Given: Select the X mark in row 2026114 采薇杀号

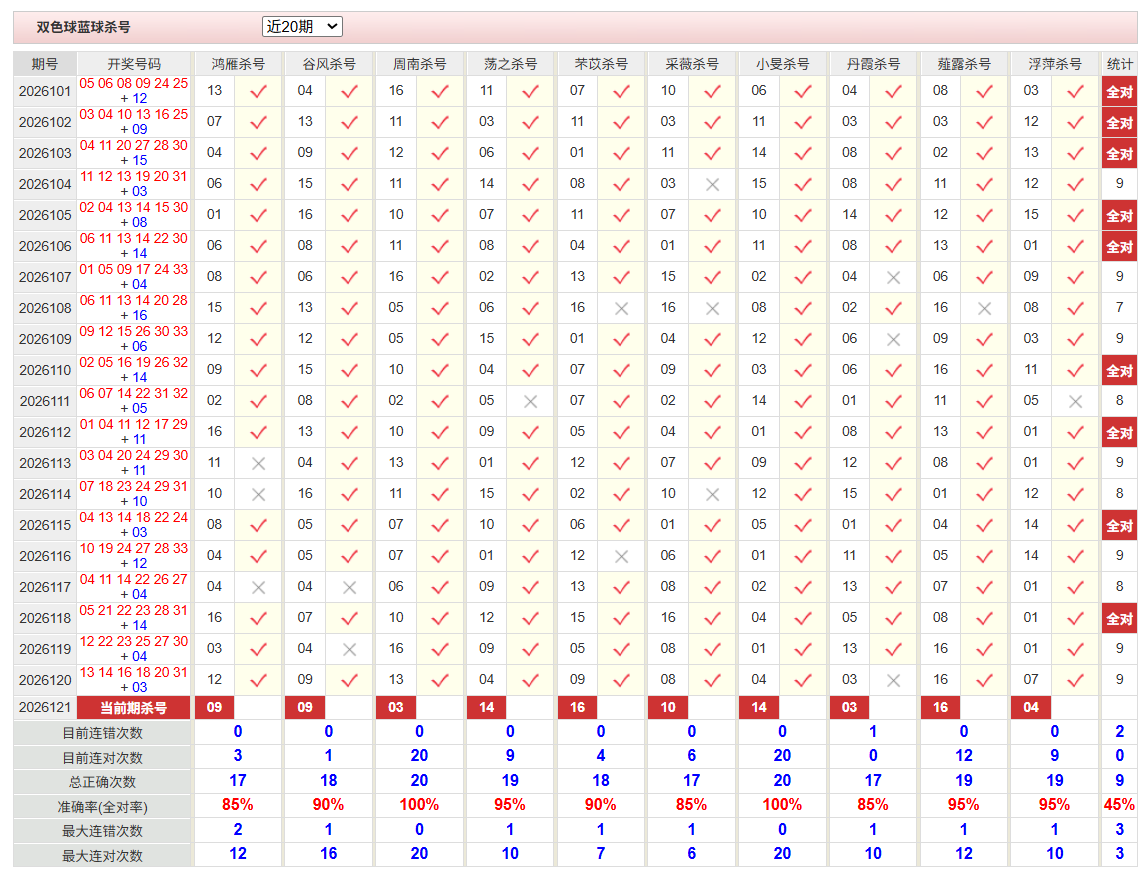Looking at the screenshot, I should coord(712,495).
